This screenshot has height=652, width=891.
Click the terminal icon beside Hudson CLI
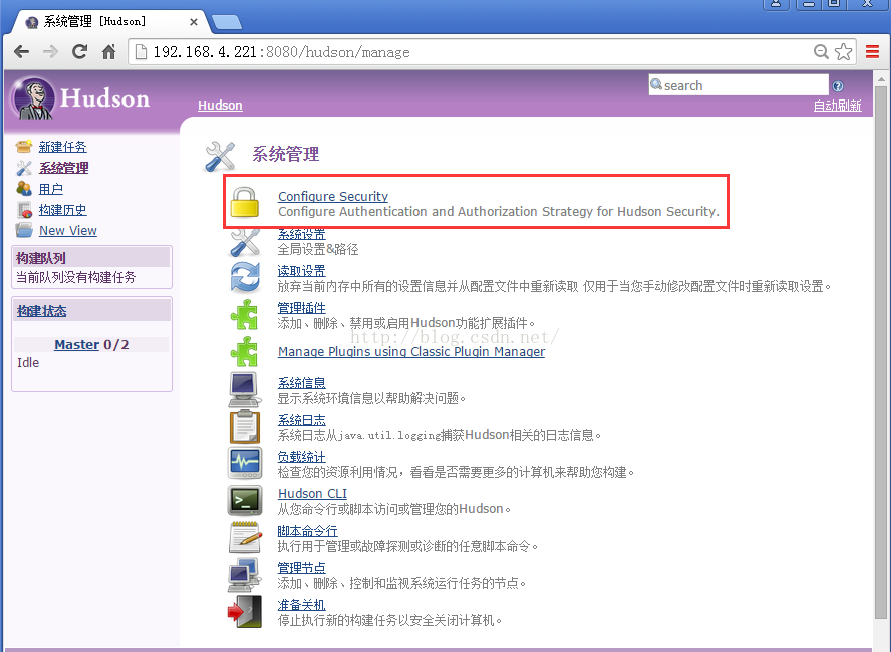coord(245,501)
